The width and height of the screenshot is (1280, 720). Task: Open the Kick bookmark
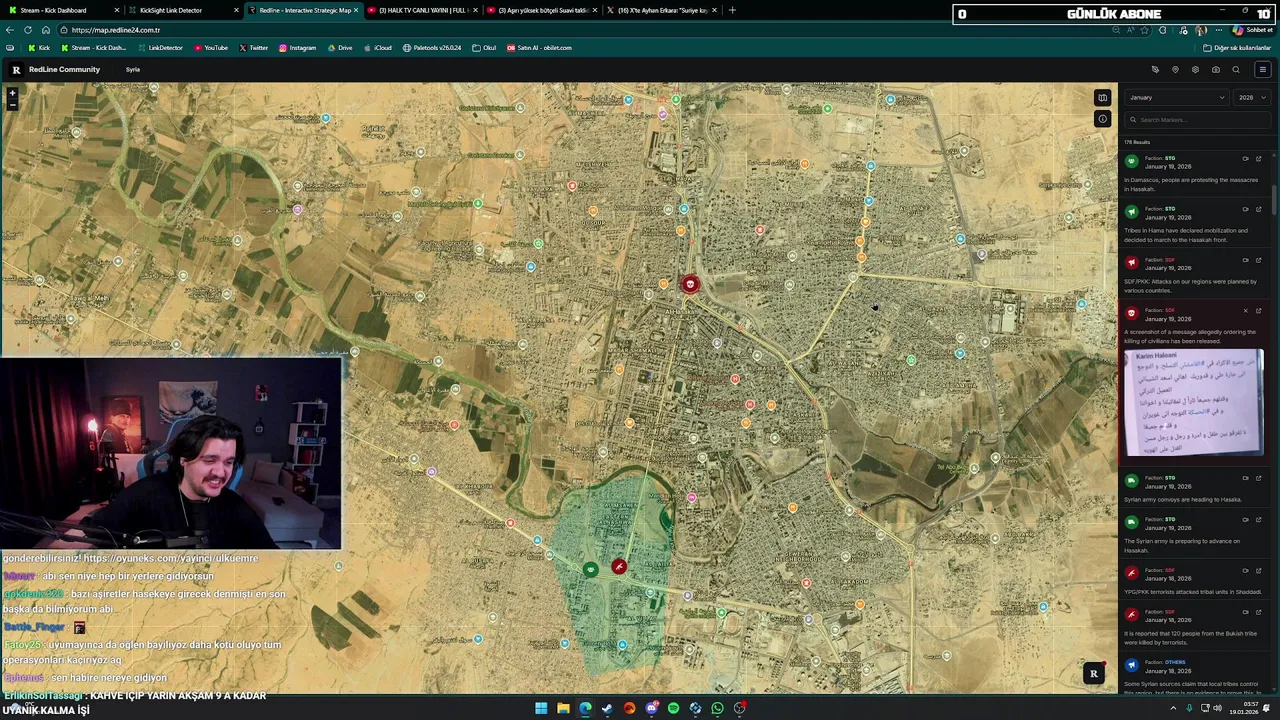coord(39,48)
